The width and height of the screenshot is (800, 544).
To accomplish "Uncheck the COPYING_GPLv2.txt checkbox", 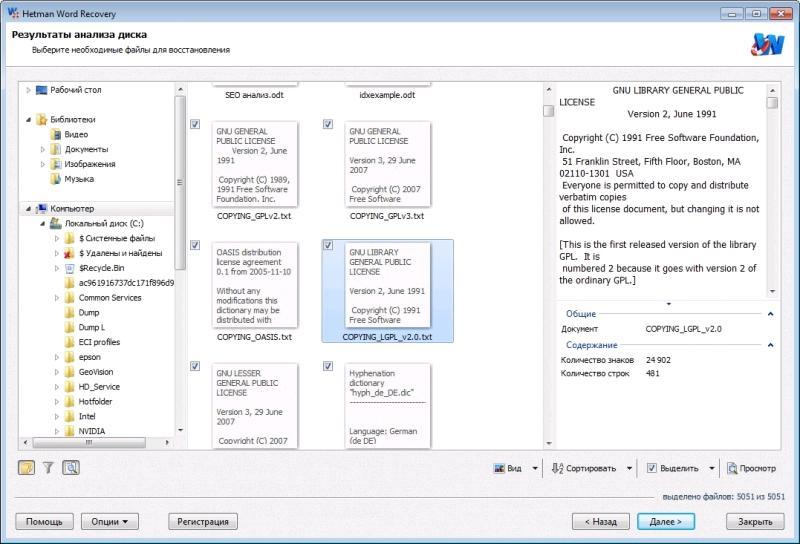I will (195, 124).
